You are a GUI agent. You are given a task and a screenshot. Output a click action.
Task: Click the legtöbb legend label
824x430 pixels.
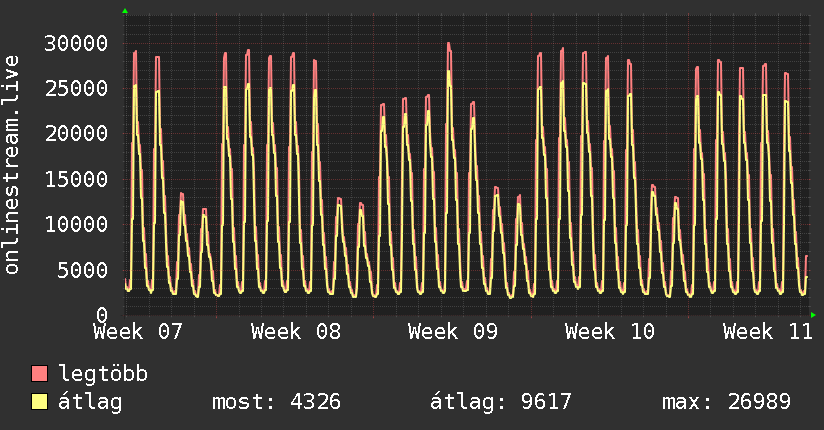[x=103, y=374]
